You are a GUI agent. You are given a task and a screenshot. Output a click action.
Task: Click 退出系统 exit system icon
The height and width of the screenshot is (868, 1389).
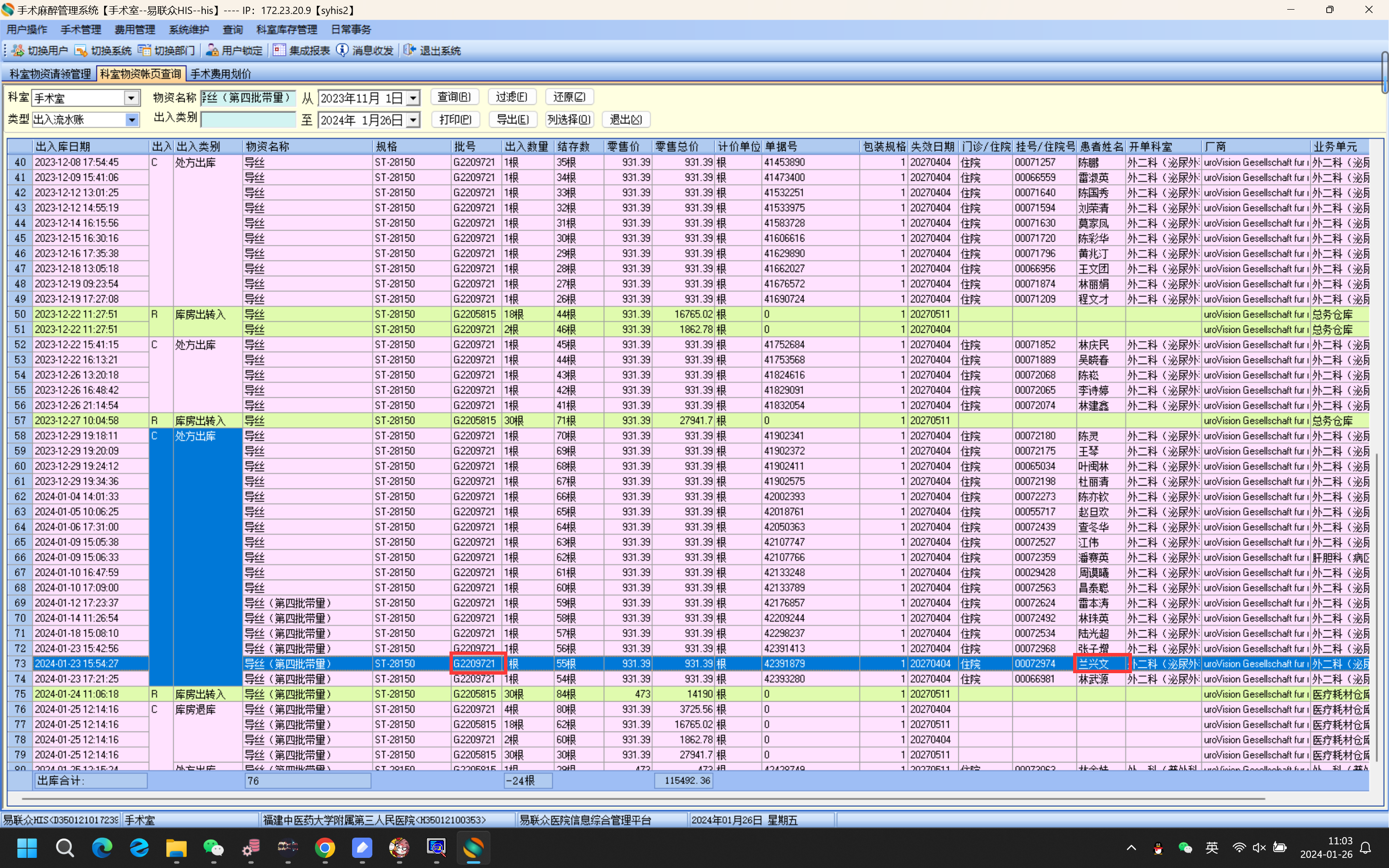click(409, 51)
